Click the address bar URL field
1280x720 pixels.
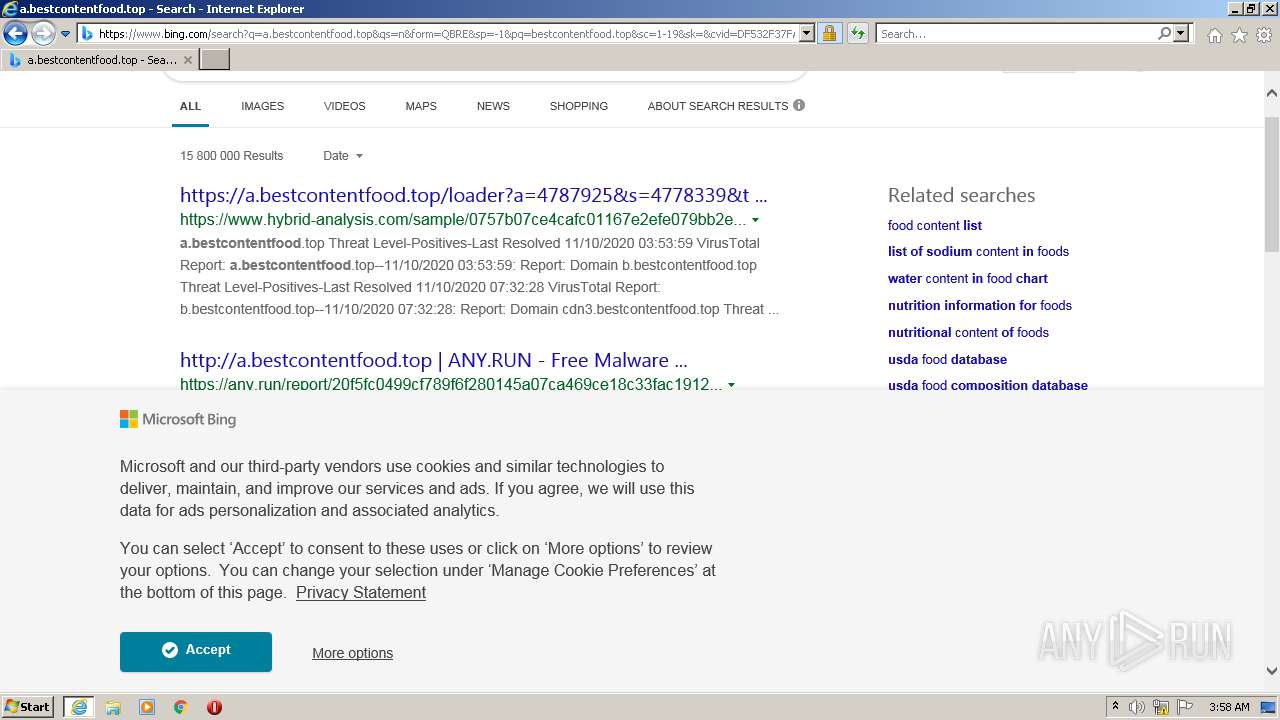tap(447, 34)
